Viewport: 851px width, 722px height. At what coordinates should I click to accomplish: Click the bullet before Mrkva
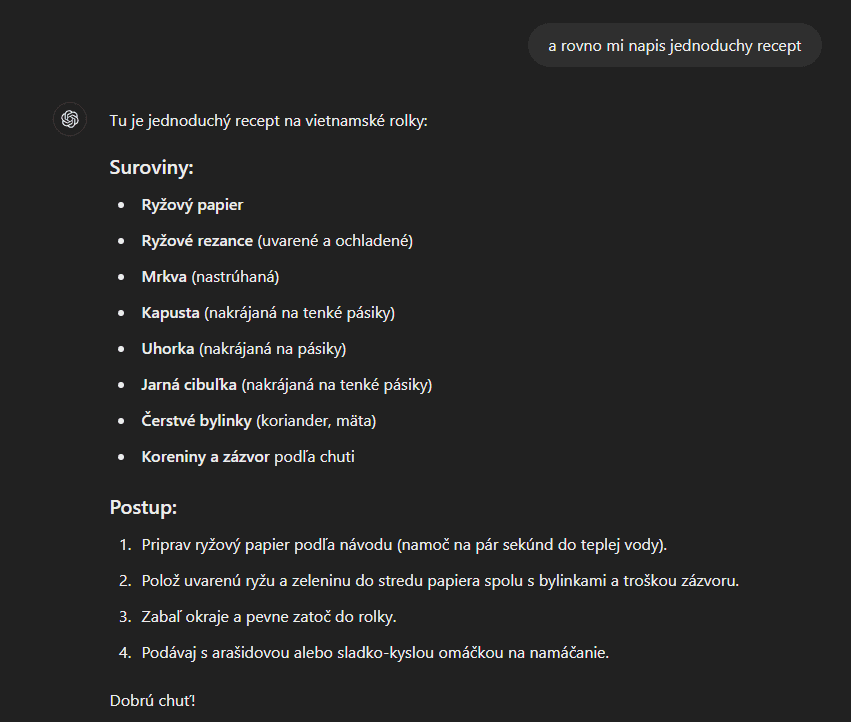coord(121,277)
